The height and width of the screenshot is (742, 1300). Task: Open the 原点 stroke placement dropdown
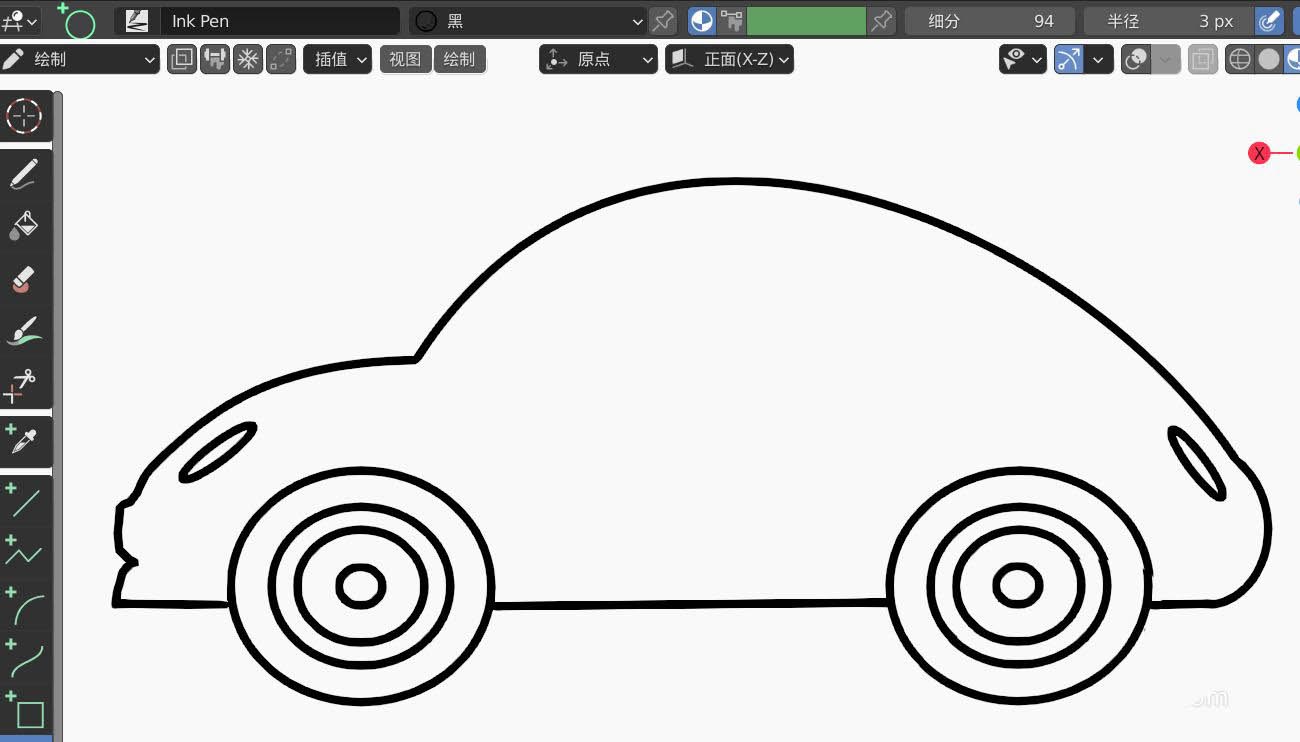pos(598,59)
